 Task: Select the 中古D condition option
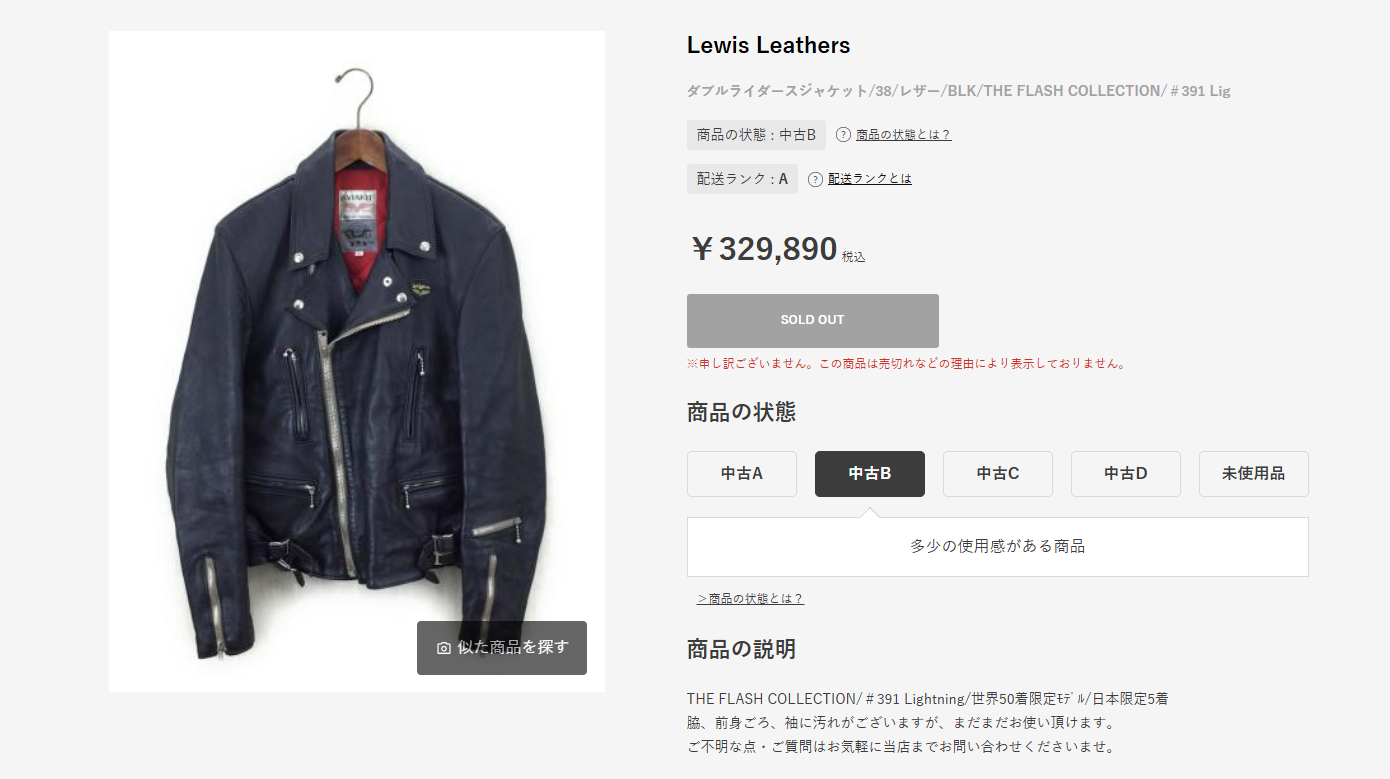pos(1126,474)
